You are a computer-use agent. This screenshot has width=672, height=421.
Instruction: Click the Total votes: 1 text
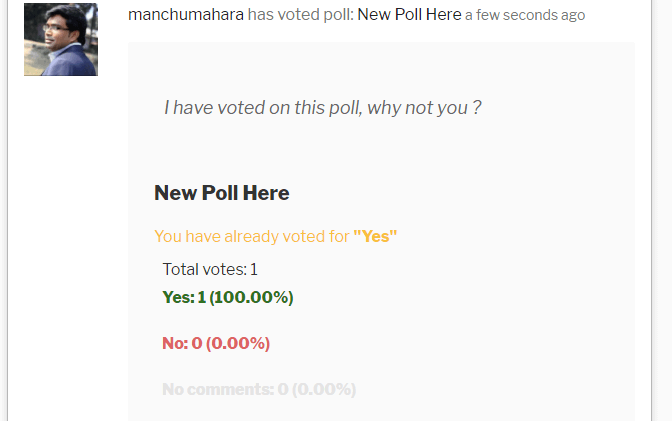click(x=210, y=269)
